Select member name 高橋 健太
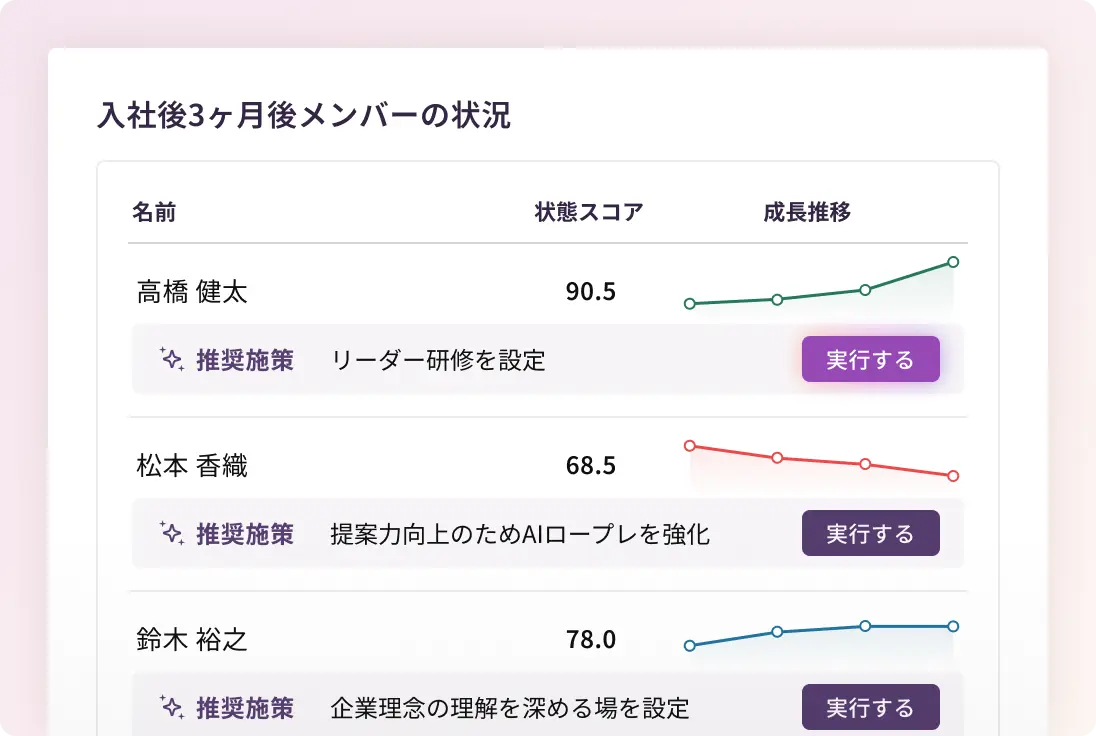 click(192, 292)
